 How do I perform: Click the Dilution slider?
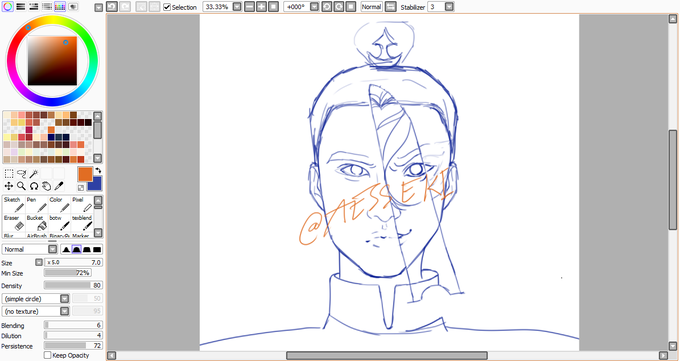pos(73,335)
